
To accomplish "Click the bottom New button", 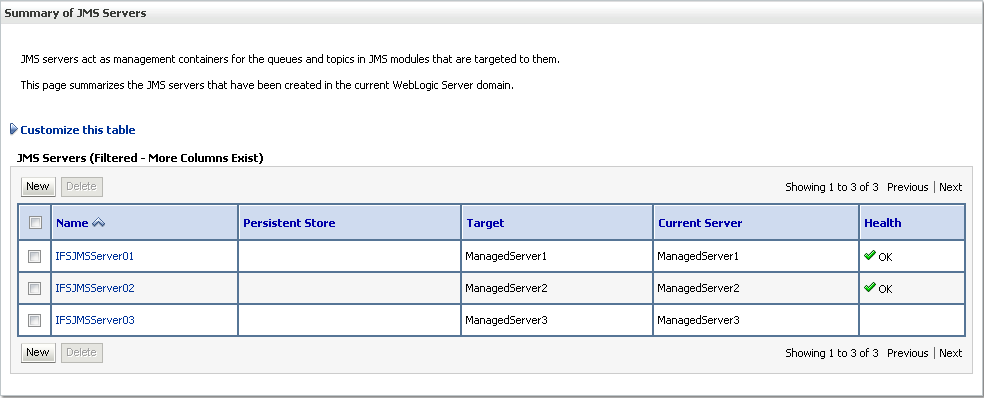I will pyautogui.click(x=38, y=352).
